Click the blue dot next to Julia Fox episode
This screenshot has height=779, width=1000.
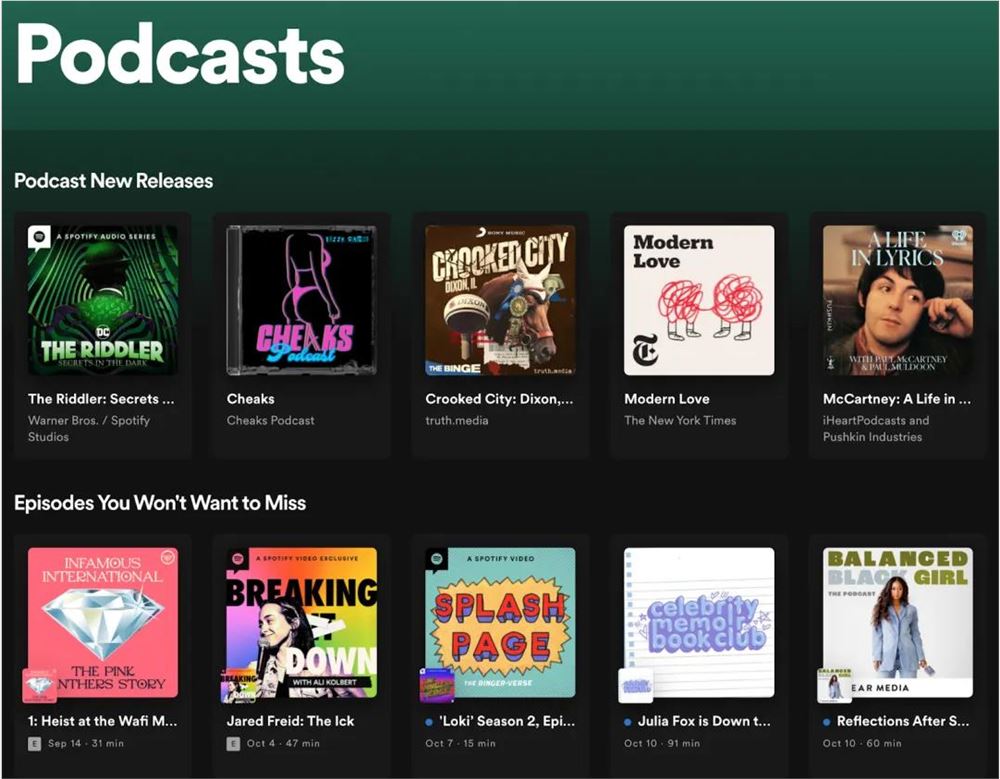[628, 722]
